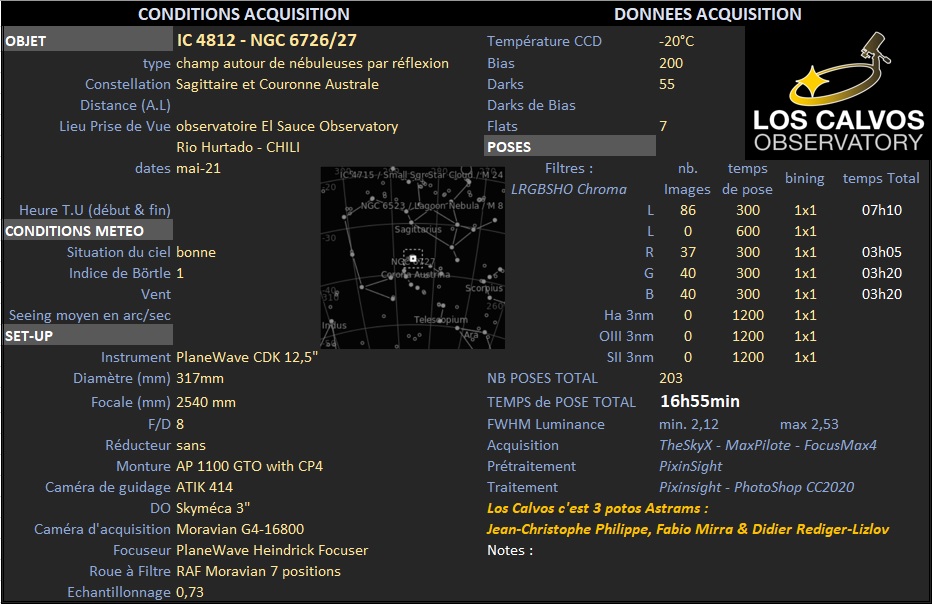Image resolution: width=932 pixels, height=604 pixels.
Task: Select the Température CCD value -20°C
Action: [x=676, y=41]
